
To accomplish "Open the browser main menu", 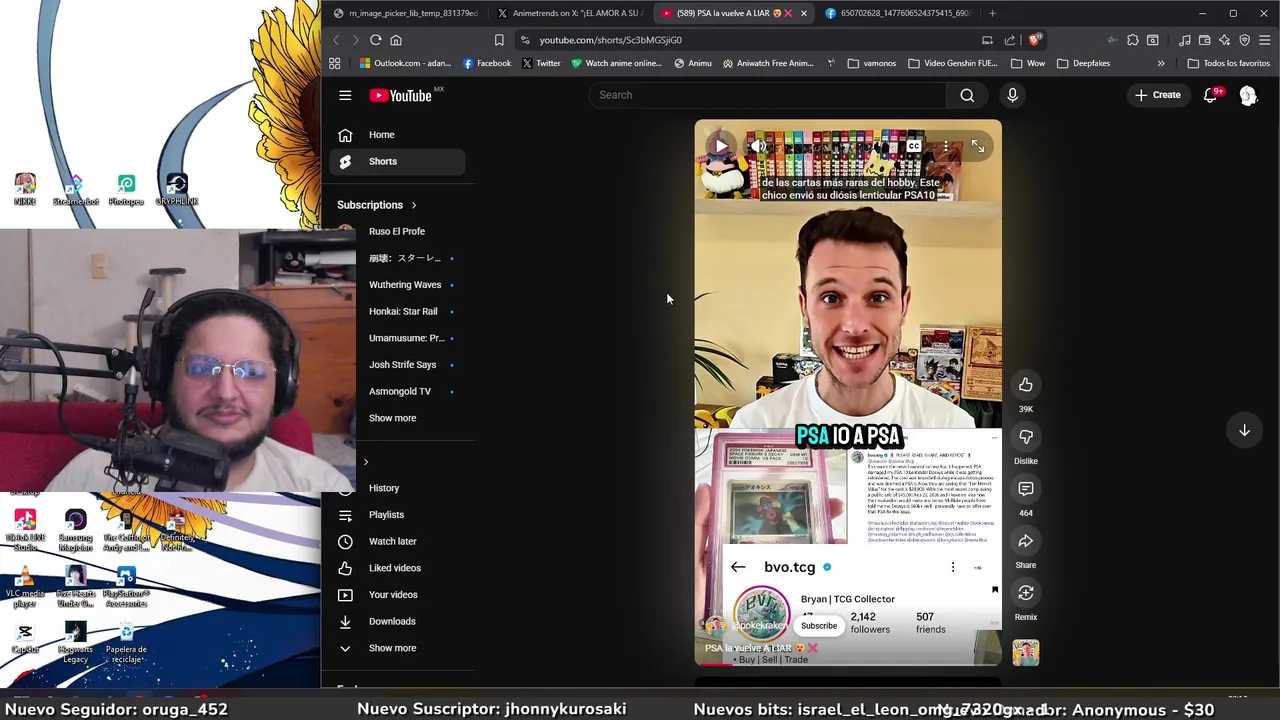I will (x=1265, y=40).
